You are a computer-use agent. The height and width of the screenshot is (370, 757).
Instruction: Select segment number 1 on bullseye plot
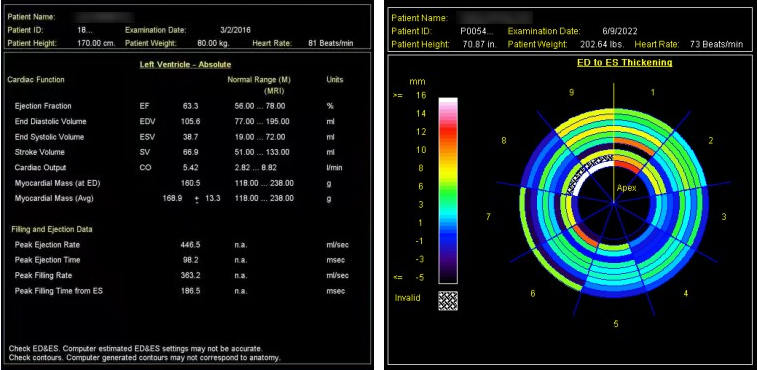[x=653, y=92]
